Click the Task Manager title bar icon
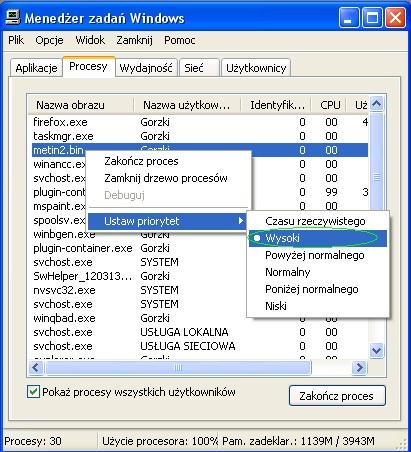This screenshot has width=411, height=452. (13, 17)
